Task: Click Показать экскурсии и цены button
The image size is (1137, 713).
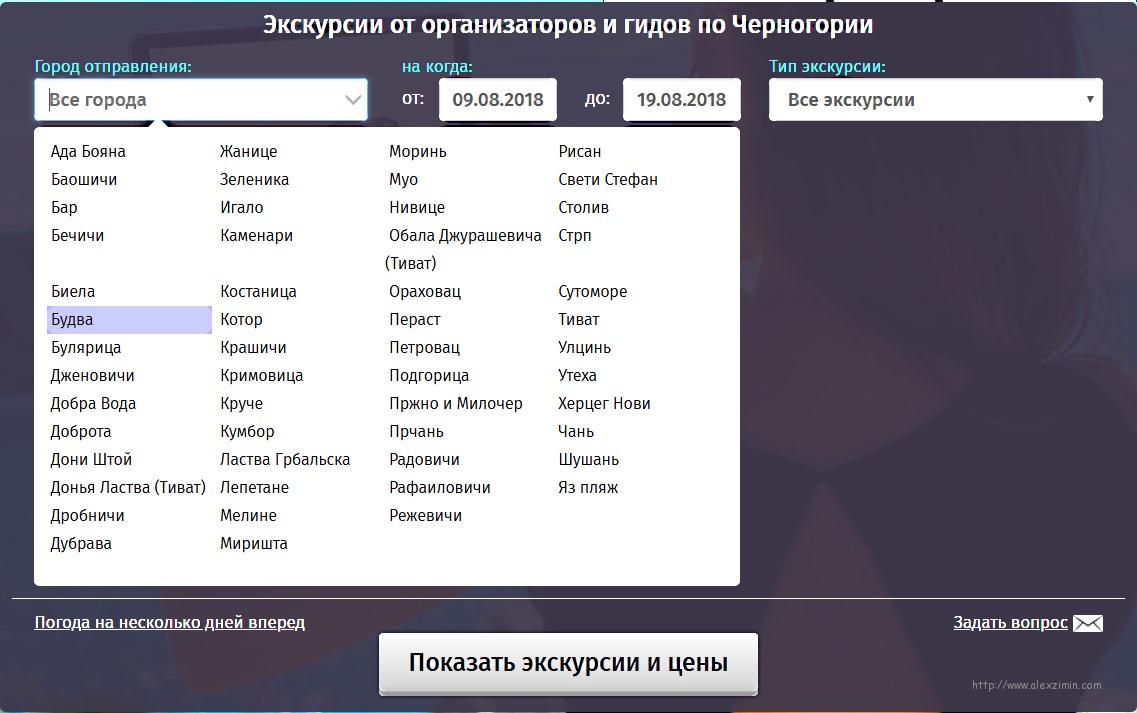Action: [568, 663]
